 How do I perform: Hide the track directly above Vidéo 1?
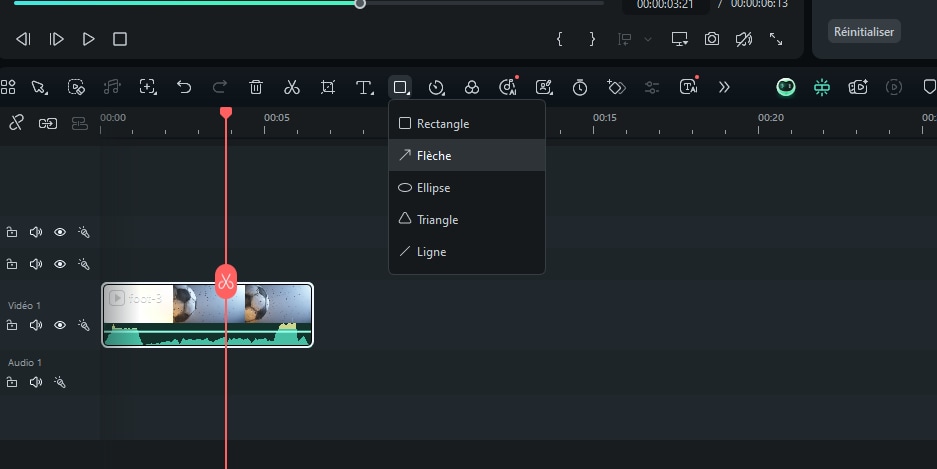(60, 264)
